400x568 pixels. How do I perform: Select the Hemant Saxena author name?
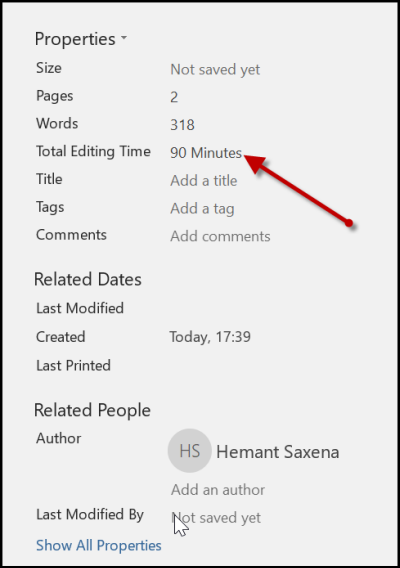tap(278, 452)
